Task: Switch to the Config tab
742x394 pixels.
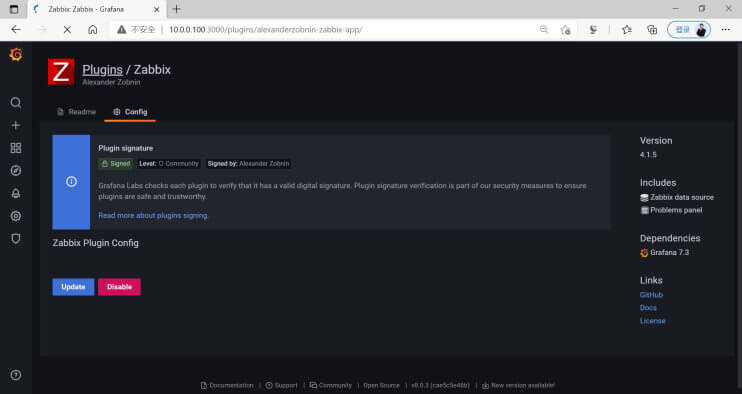Action: click(x=130, y=112)
